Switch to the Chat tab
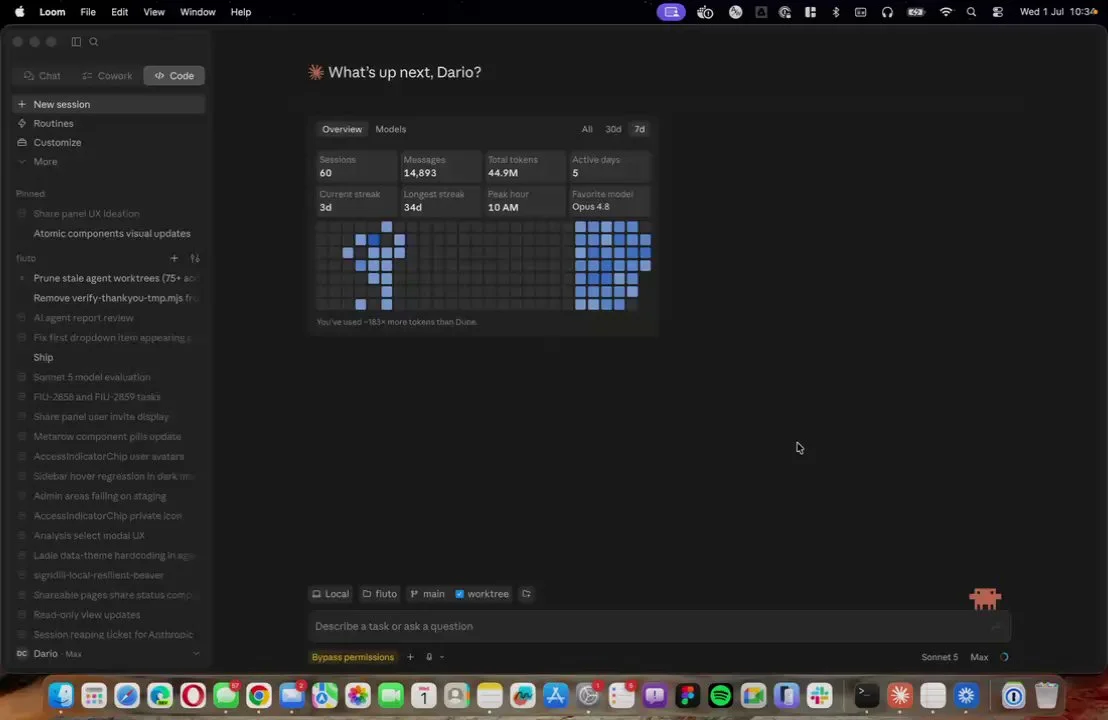 point(42,76)
